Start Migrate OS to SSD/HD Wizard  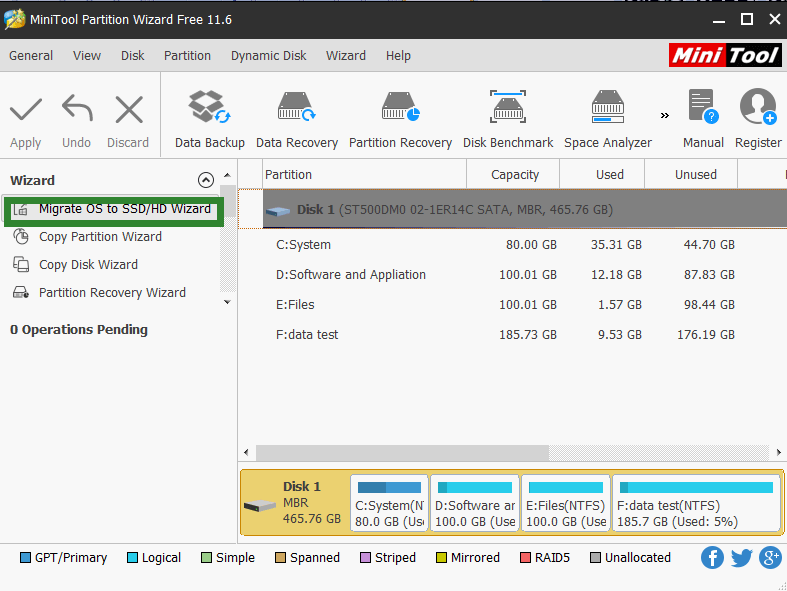pyautogui.click(x=113, y=209)
